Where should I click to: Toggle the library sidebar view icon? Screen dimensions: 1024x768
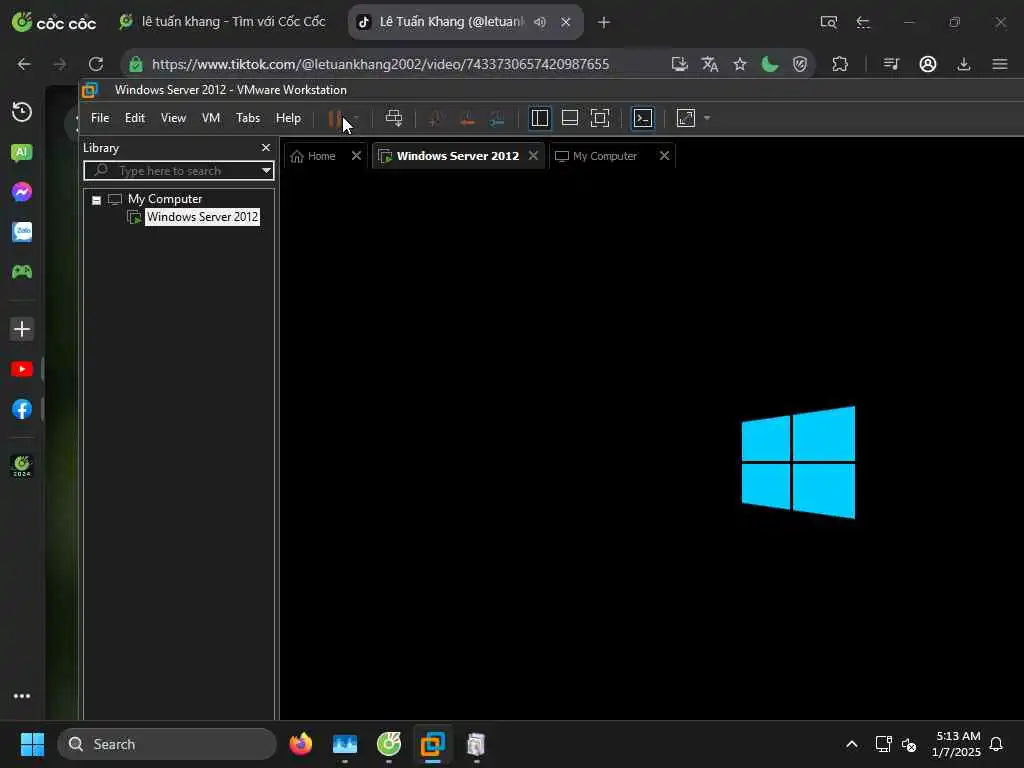[x=539, y=118]
